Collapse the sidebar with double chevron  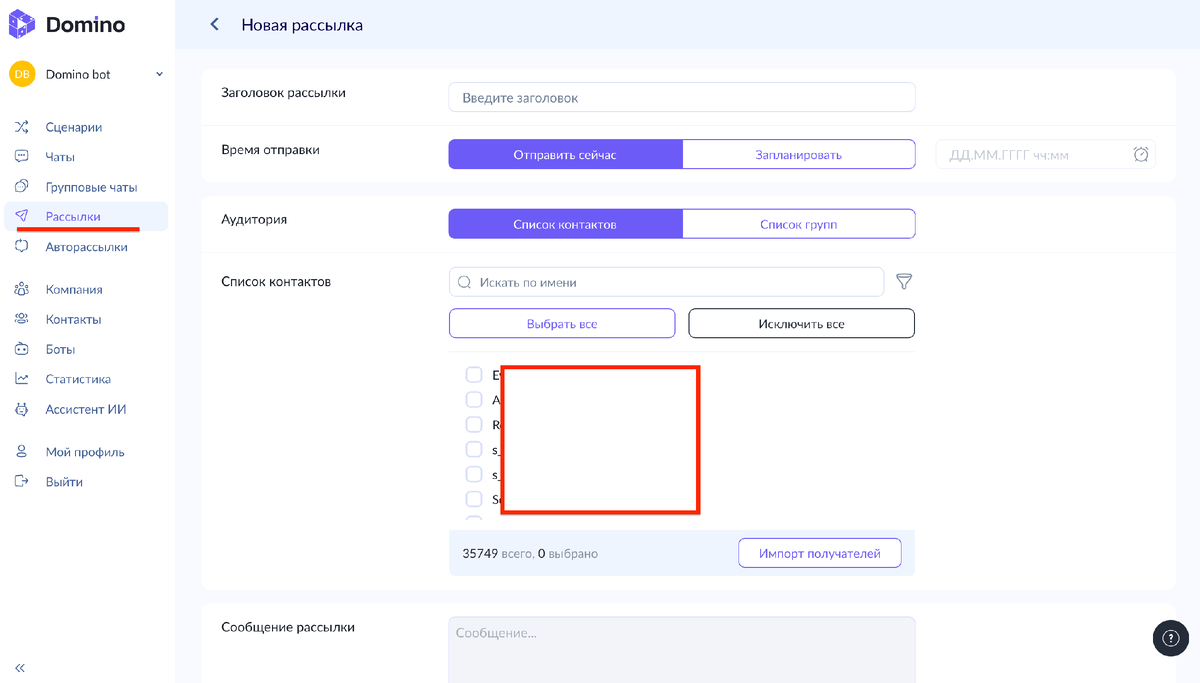coord(20,667)
